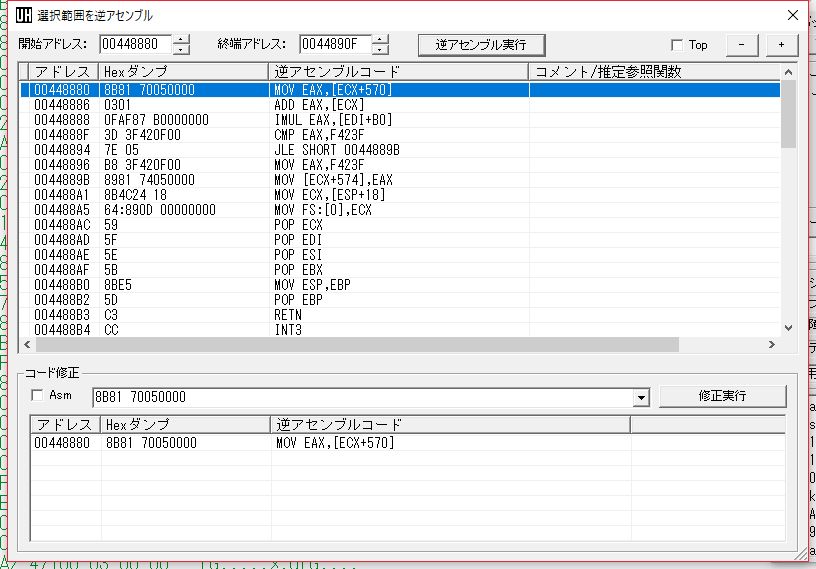The width and height of the screenshot is (816, 569).
Task: Increment the end address spinner up
Action: click(380, 40)
